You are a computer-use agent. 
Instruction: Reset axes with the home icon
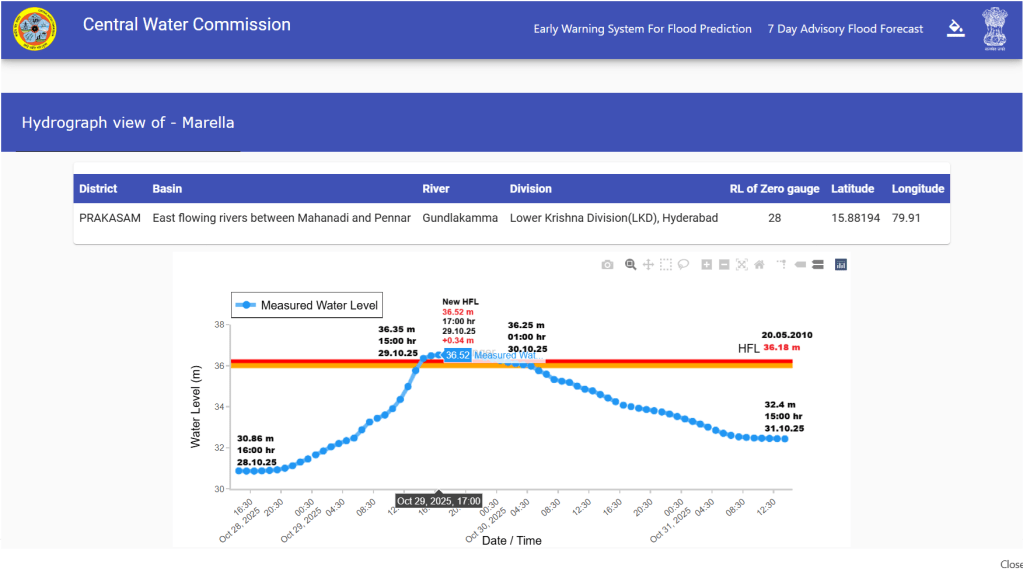point(759,265)
